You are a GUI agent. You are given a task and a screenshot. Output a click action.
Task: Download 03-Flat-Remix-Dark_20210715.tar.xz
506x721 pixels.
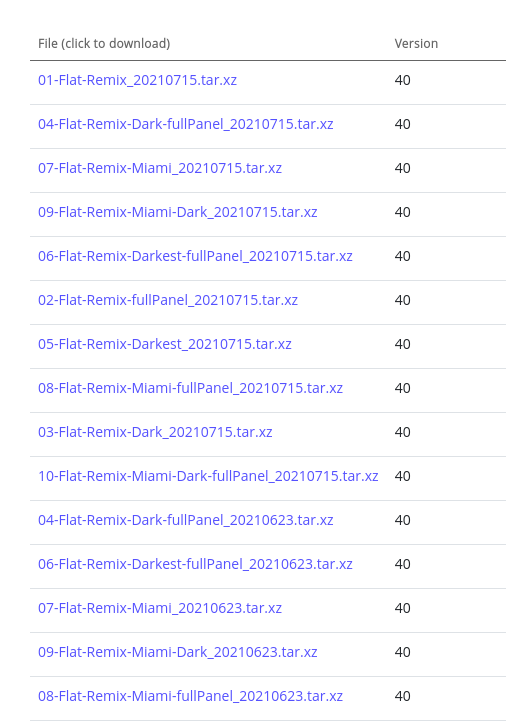[x=155, y=432]
